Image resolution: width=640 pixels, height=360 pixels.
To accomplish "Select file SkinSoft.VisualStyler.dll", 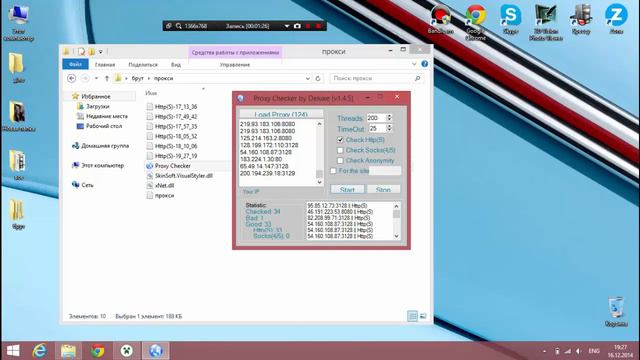I will coord(184,176).
